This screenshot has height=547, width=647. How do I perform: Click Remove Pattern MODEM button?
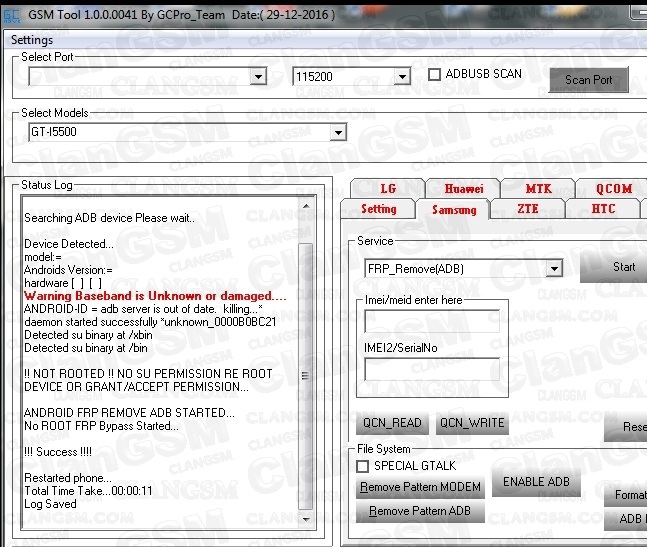420,487
